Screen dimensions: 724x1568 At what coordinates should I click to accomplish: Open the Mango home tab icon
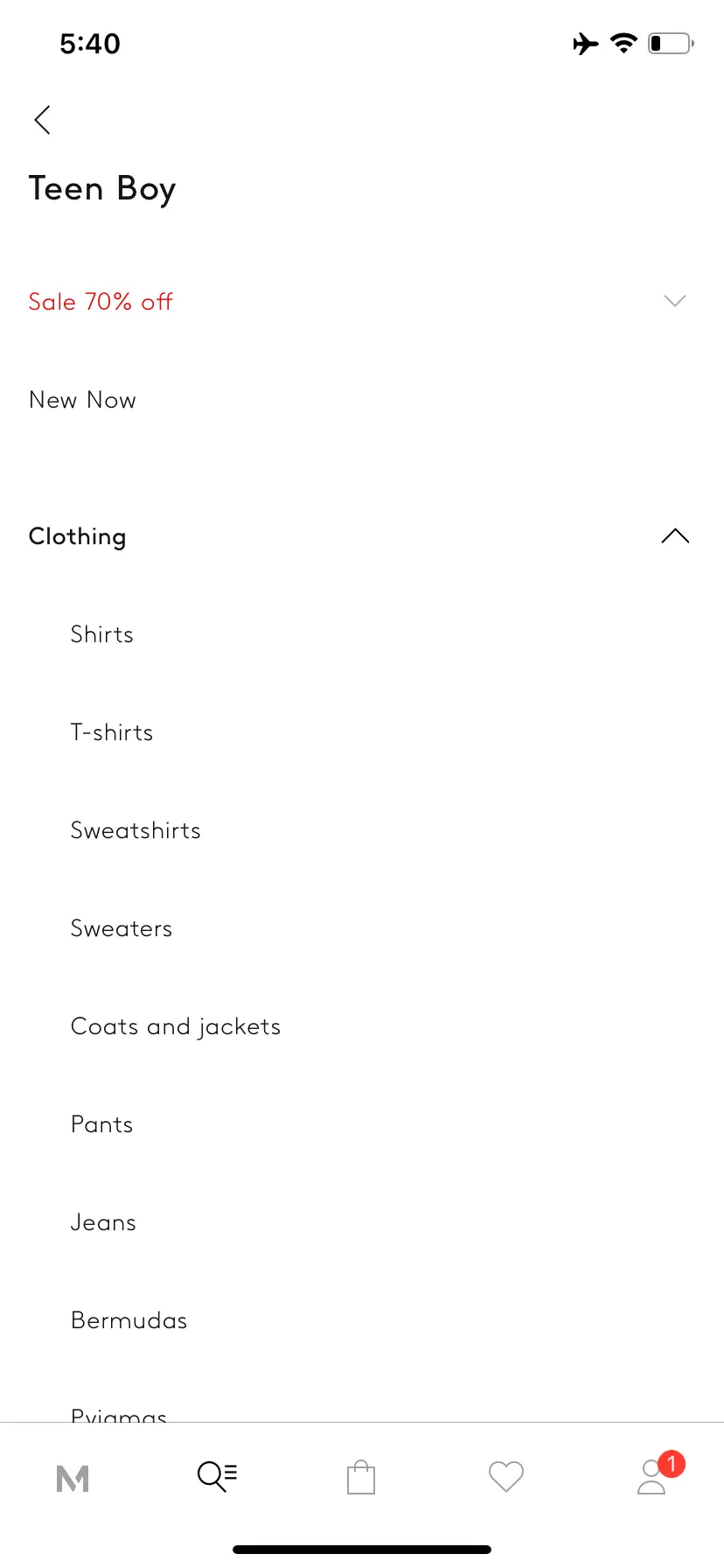(73, 1479)
